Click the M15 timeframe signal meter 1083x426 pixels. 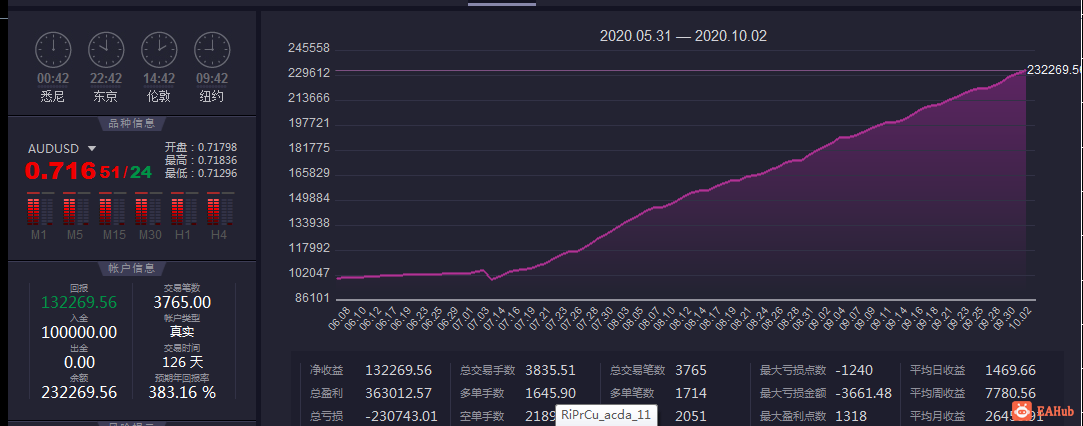tap(111, 209)
